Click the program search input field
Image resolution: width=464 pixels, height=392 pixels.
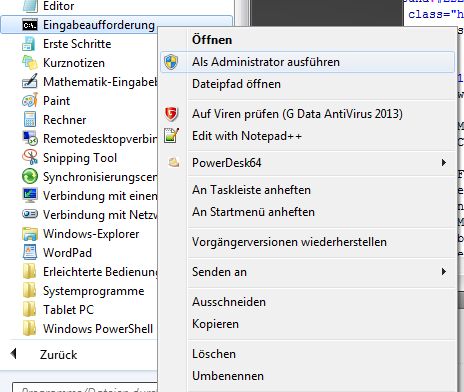click(85, 387)
